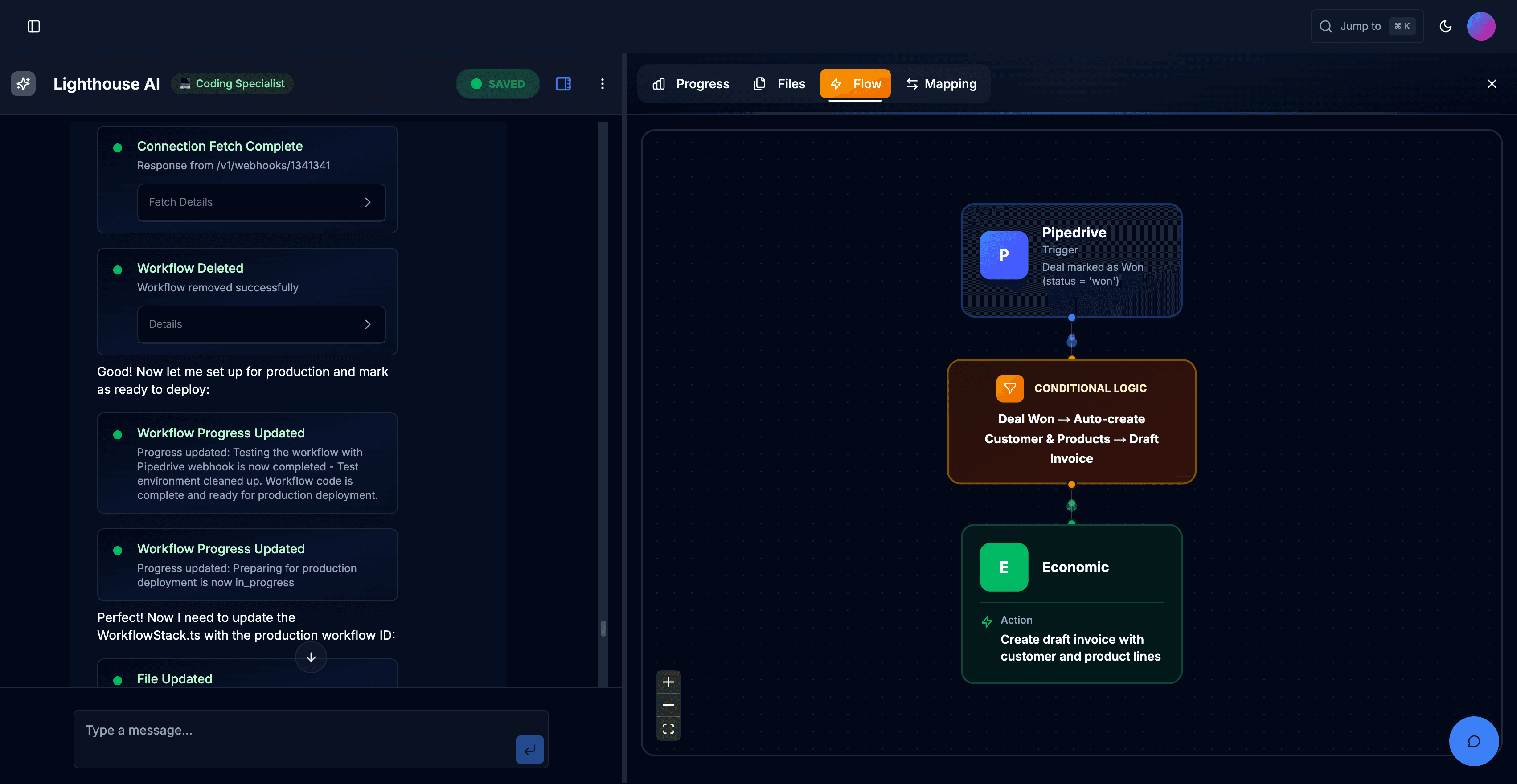Open the floating chat bubble button
The width and height of the screenshot is (1517, 784).
[1473, 741]
